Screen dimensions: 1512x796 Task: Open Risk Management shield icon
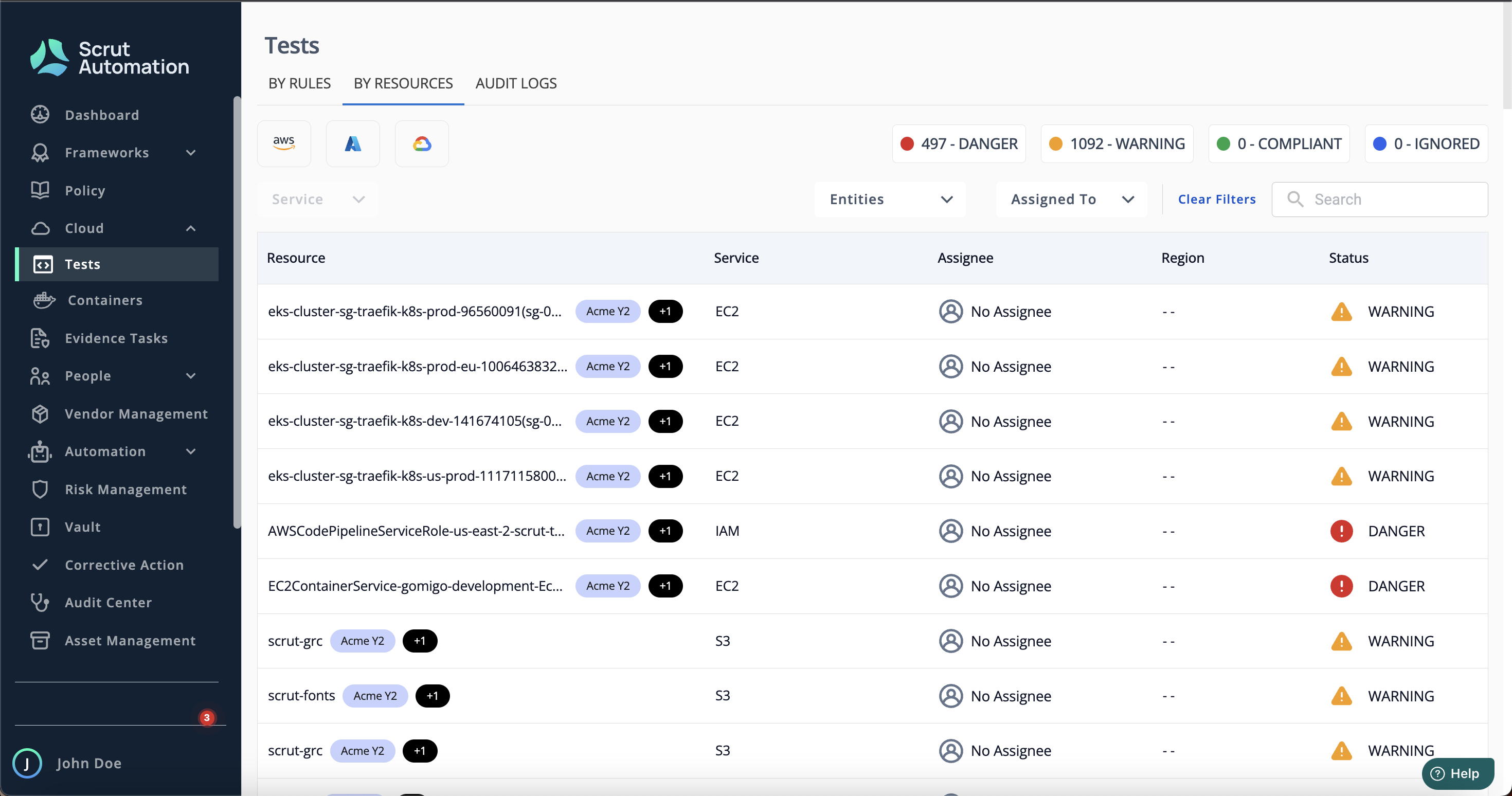[40, 489]
